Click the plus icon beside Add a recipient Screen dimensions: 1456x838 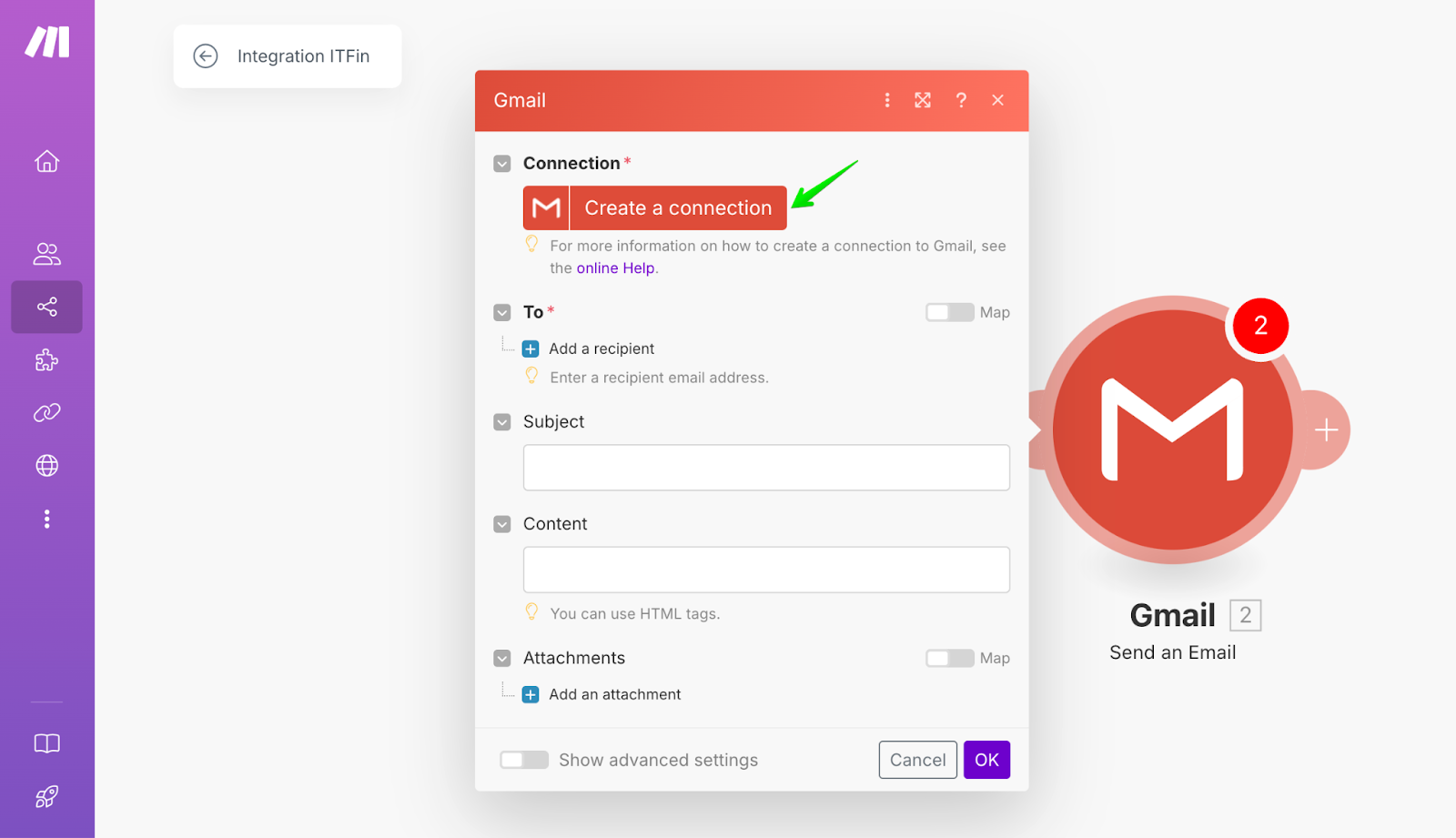click(531, 348)
